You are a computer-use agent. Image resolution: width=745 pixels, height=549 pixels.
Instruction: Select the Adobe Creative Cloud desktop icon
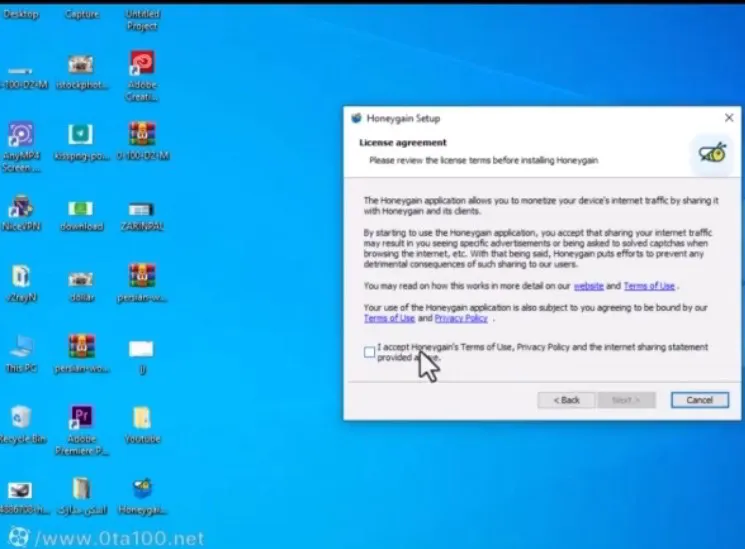click(142, 64)
